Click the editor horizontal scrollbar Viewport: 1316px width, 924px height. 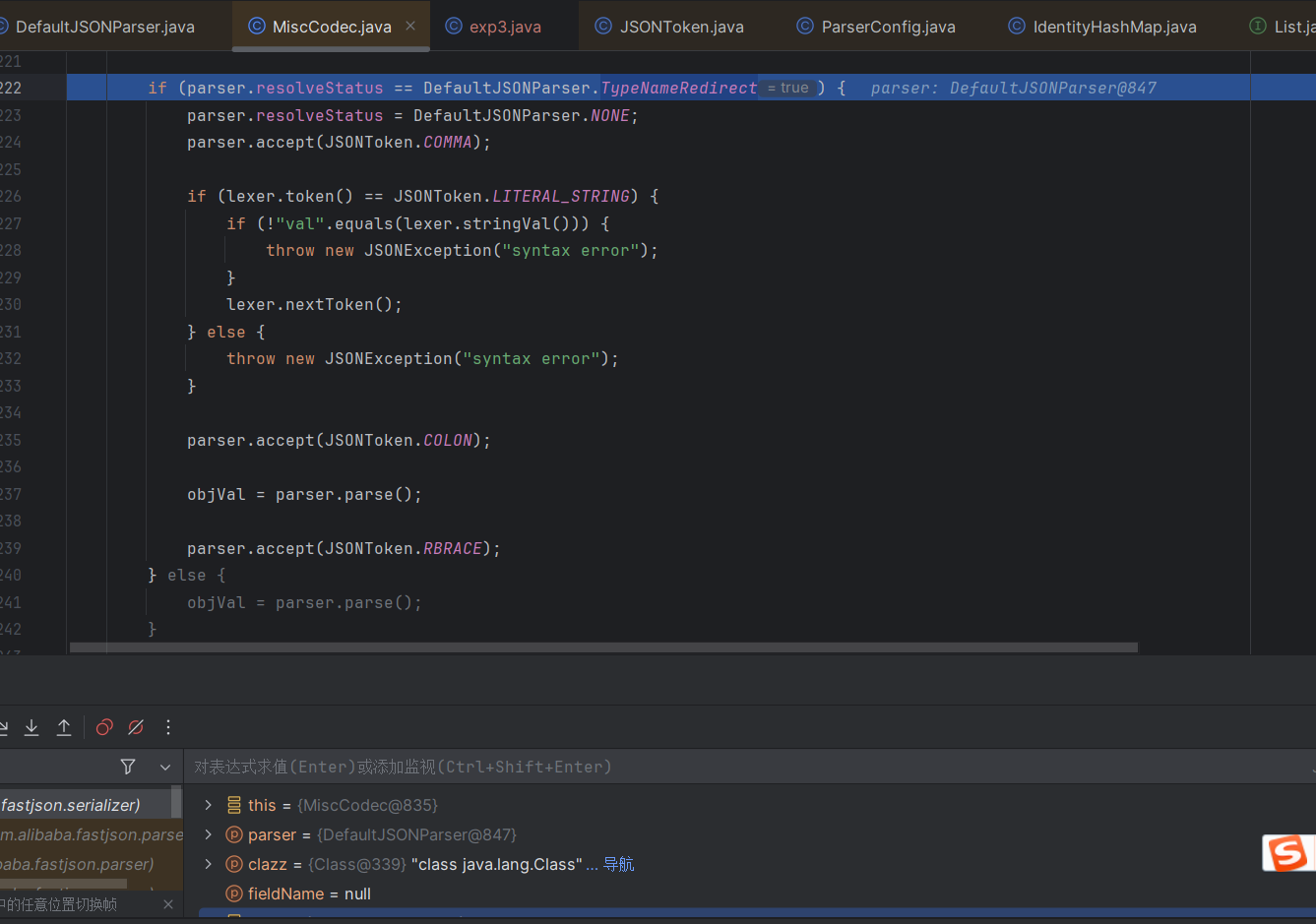tap(603, 647)
